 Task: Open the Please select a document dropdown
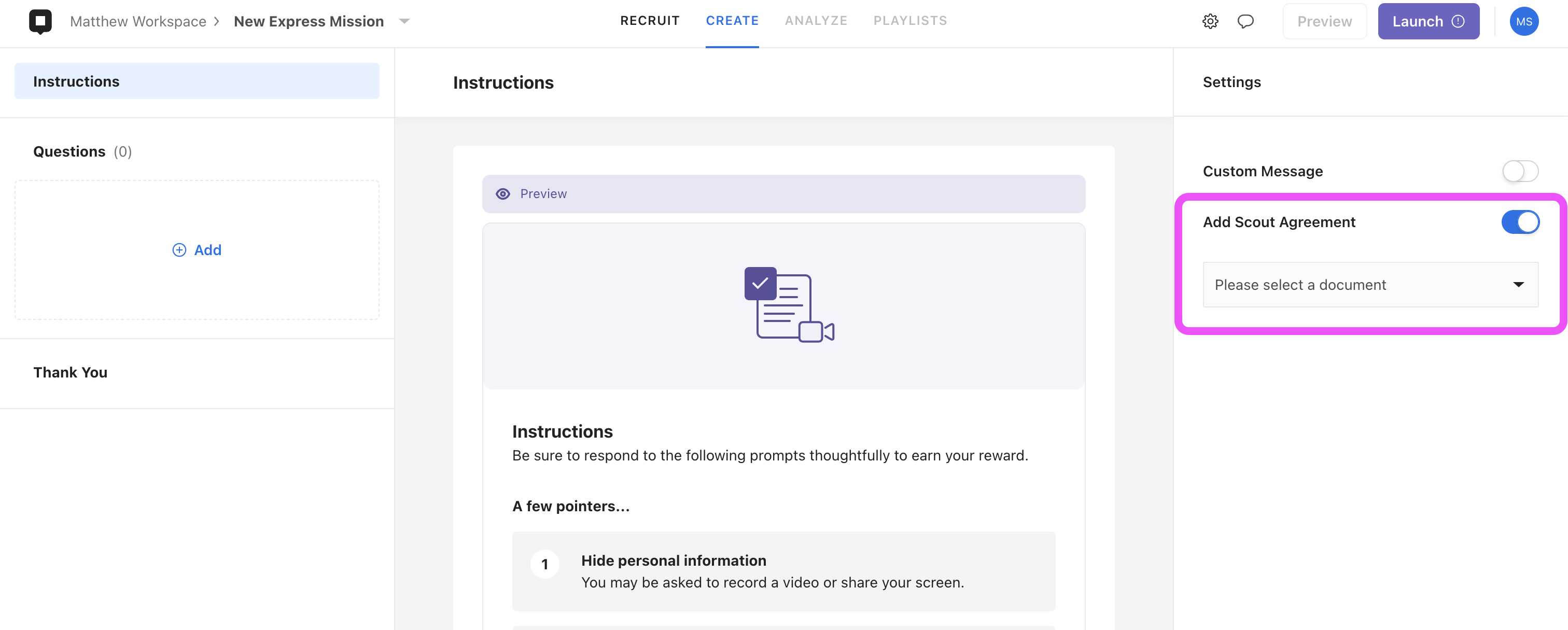1370,285
